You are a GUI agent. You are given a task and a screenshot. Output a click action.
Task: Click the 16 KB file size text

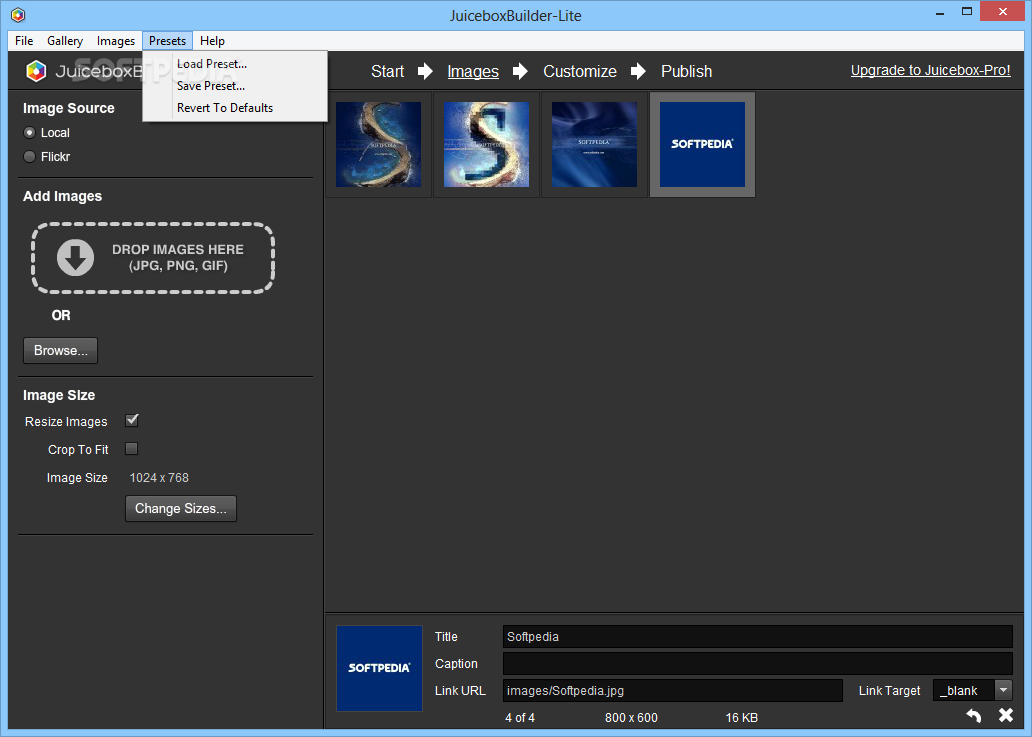tap(742, 718)
